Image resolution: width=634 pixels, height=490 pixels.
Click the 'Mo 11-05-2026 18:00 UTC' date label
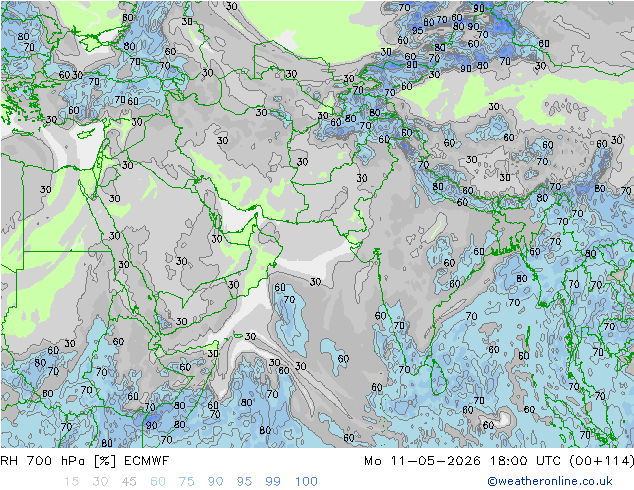462,461
